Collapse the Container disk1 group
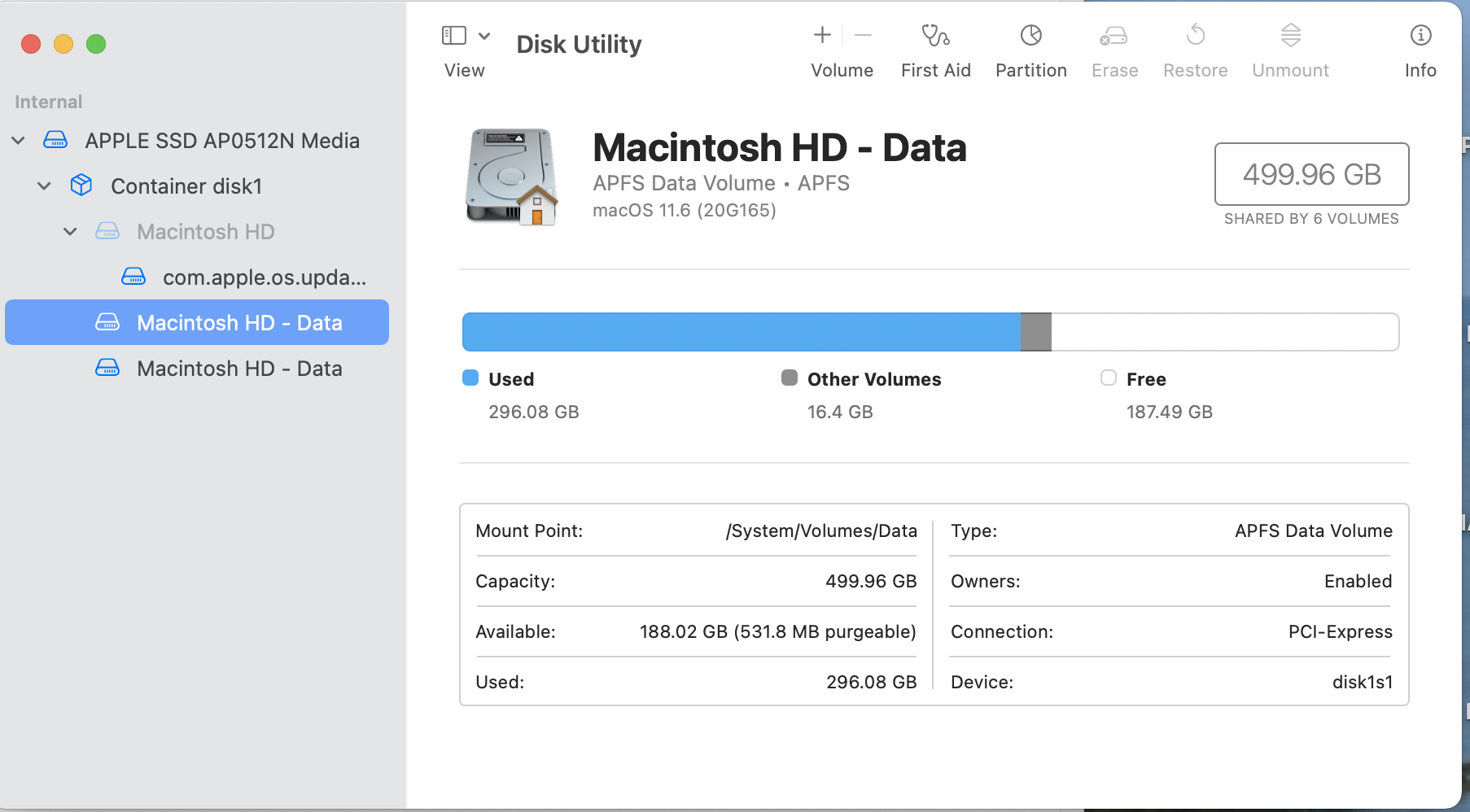The width and height of the screenshot is (1470, 812). click(x=45, y=186)
